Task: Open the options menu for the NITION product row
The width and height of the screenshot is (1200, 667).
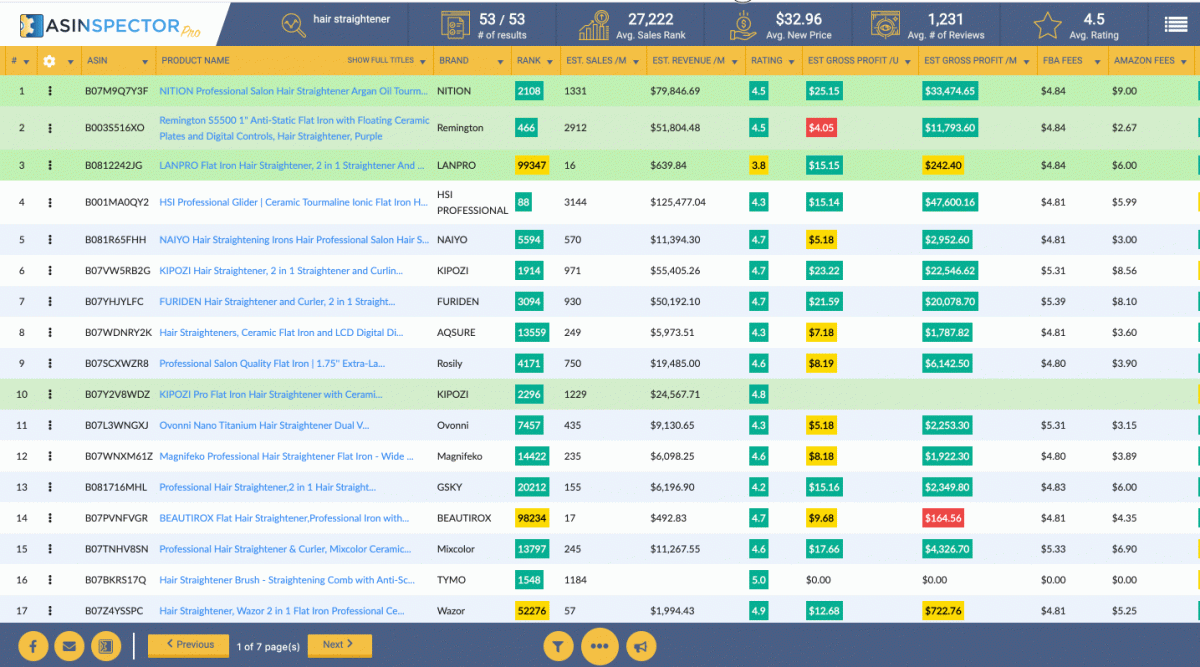Action: pyautogui.click(x=49, y=91)
